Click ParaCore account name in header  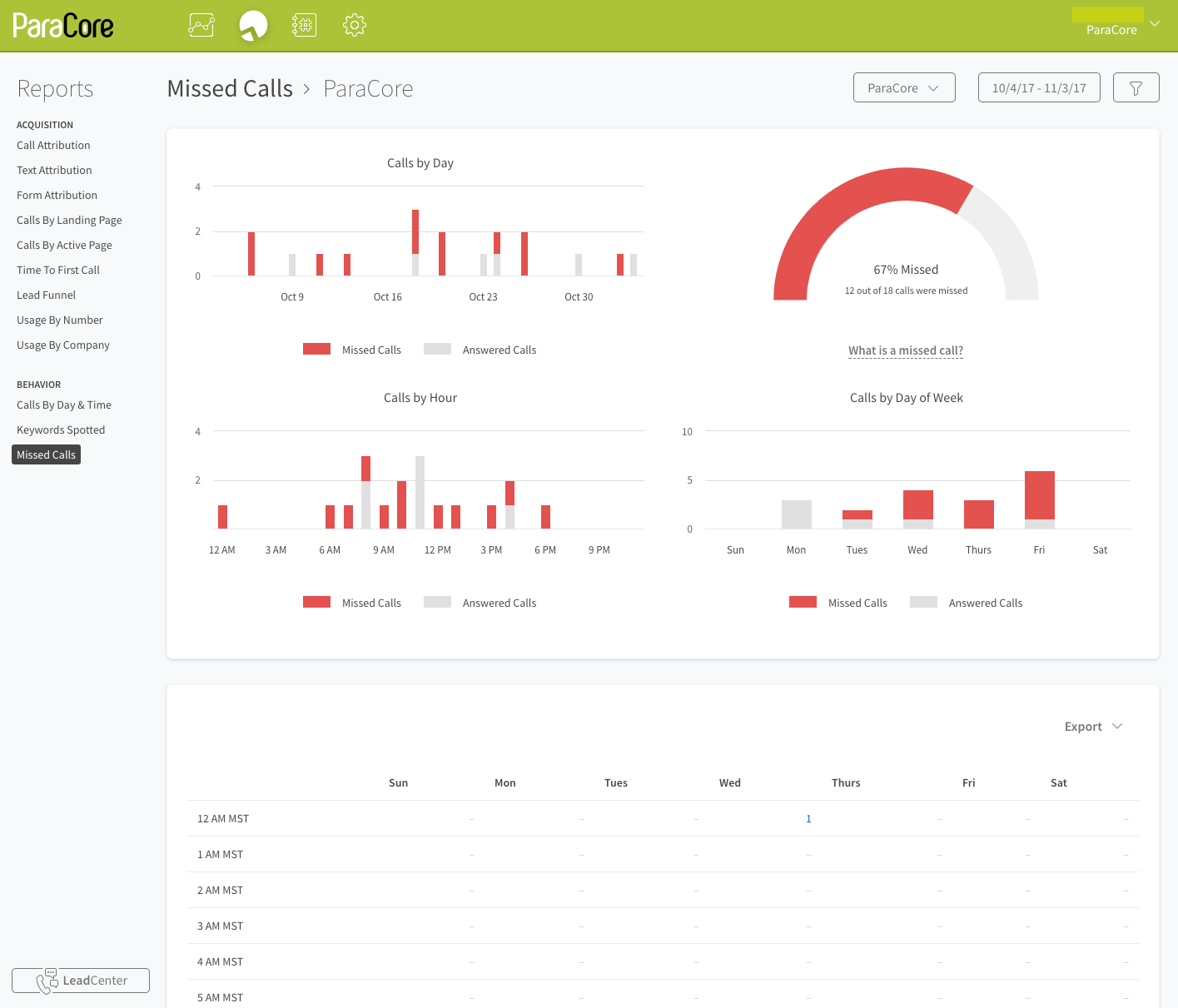tap(1111, 30)
